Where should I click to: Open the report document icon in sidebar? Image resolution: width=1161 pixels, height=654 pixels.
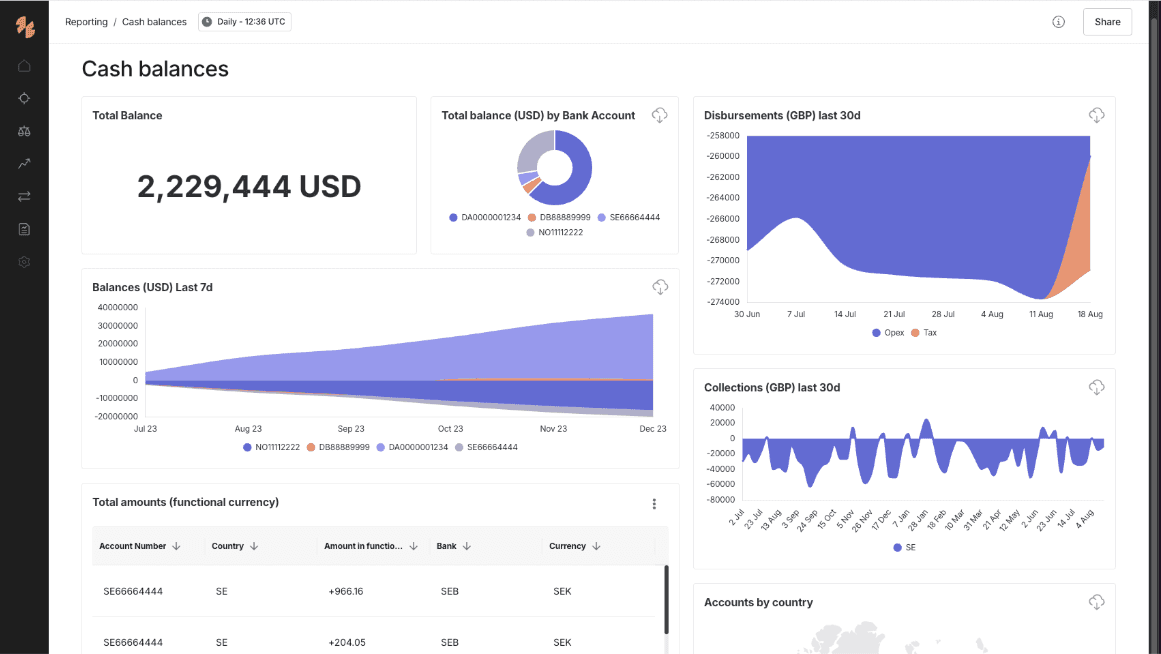click(x=24, y=229)
